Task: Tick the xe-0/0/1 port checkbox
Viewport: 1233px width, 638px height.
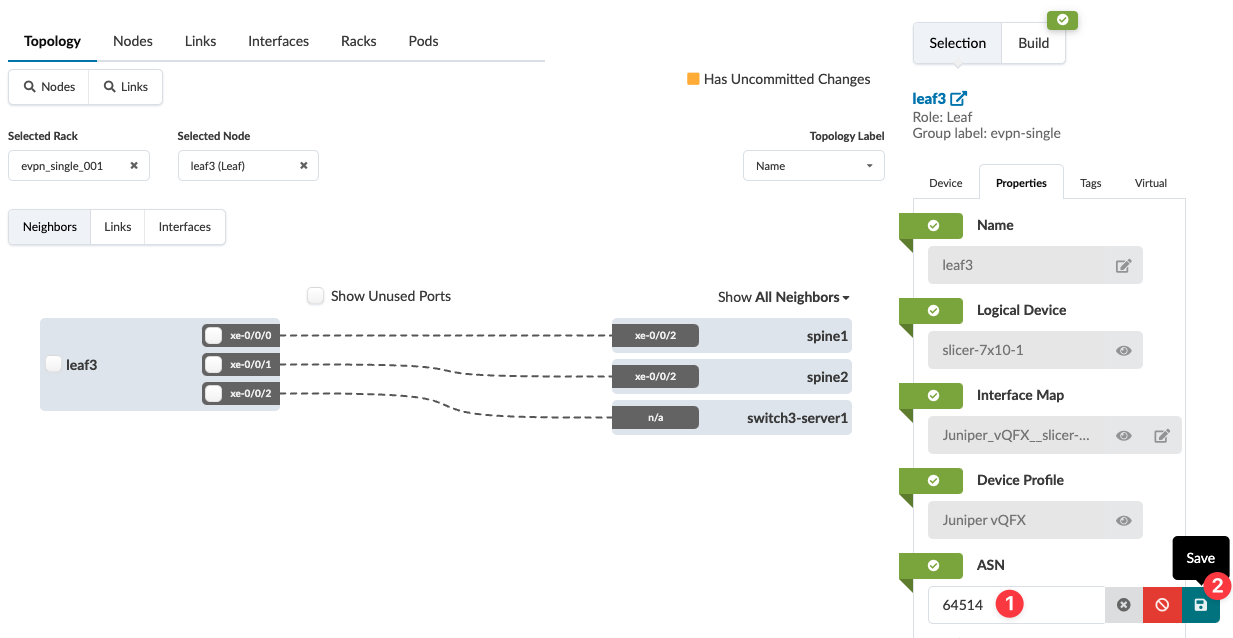Action: [213, 364]
